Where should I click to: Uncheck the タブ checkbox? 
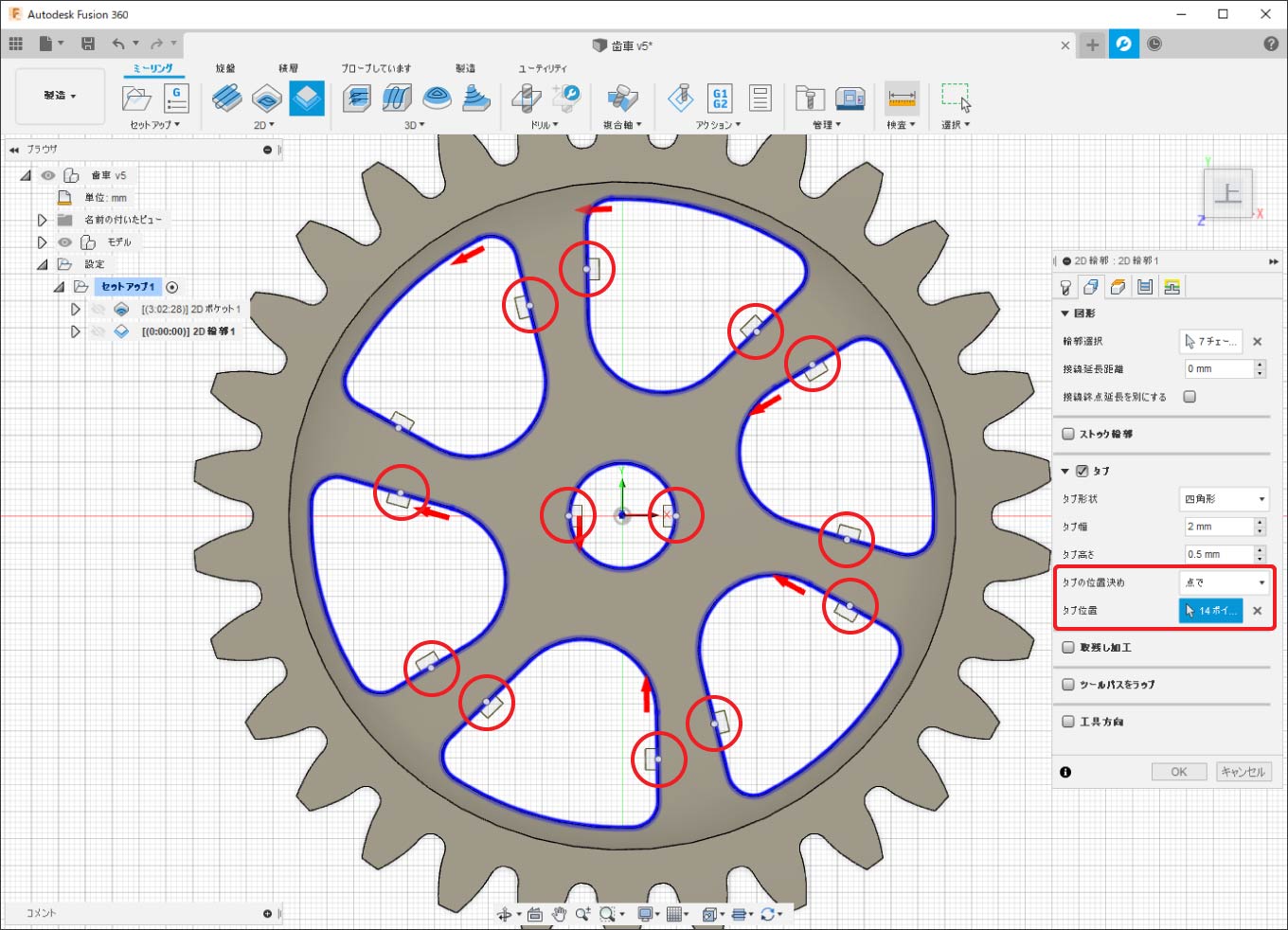point(1082,471)
